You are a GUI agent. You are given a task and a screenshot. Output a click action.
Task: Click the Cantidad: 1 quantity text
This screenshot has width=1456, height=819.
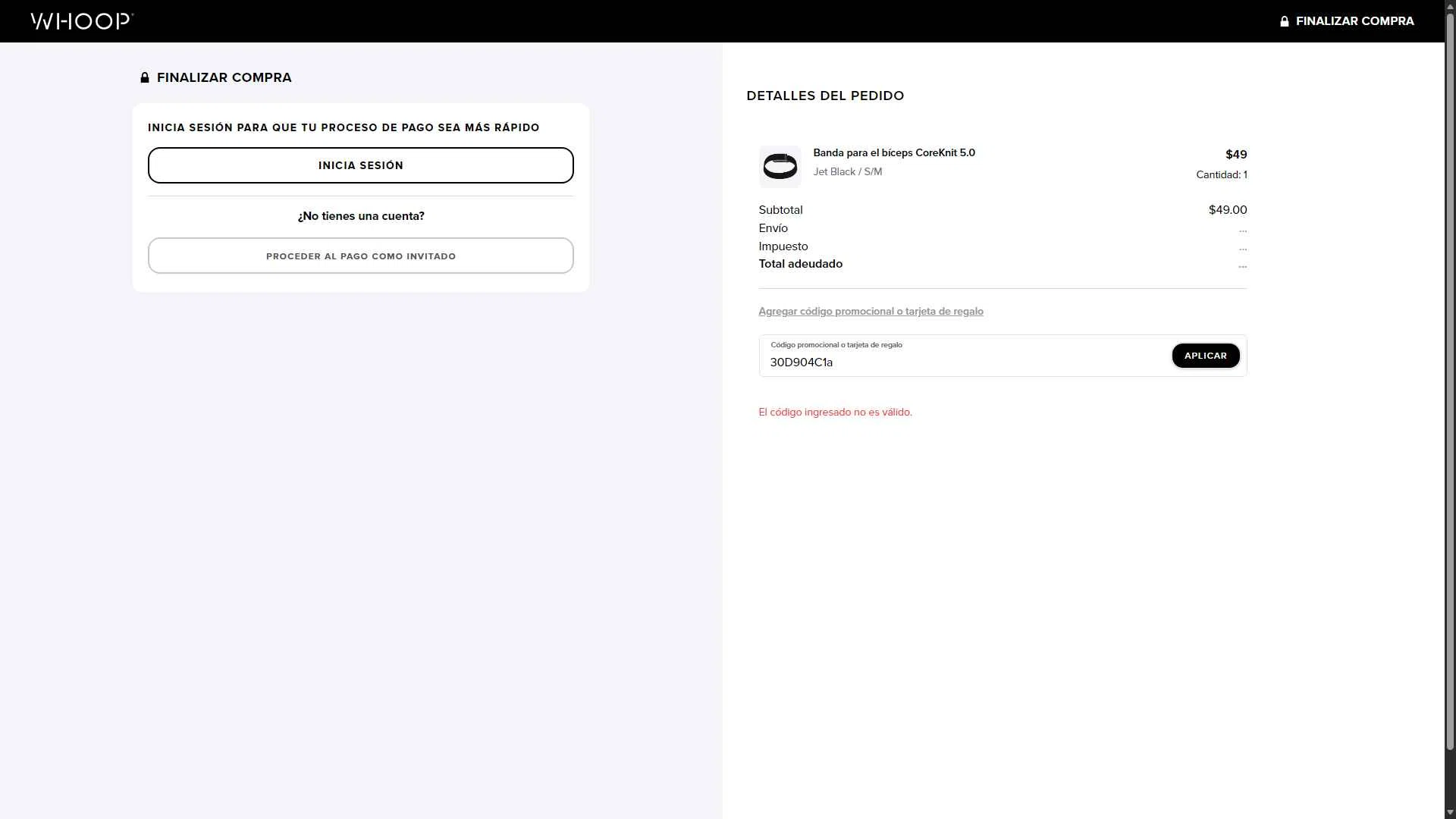point(1222,175)
